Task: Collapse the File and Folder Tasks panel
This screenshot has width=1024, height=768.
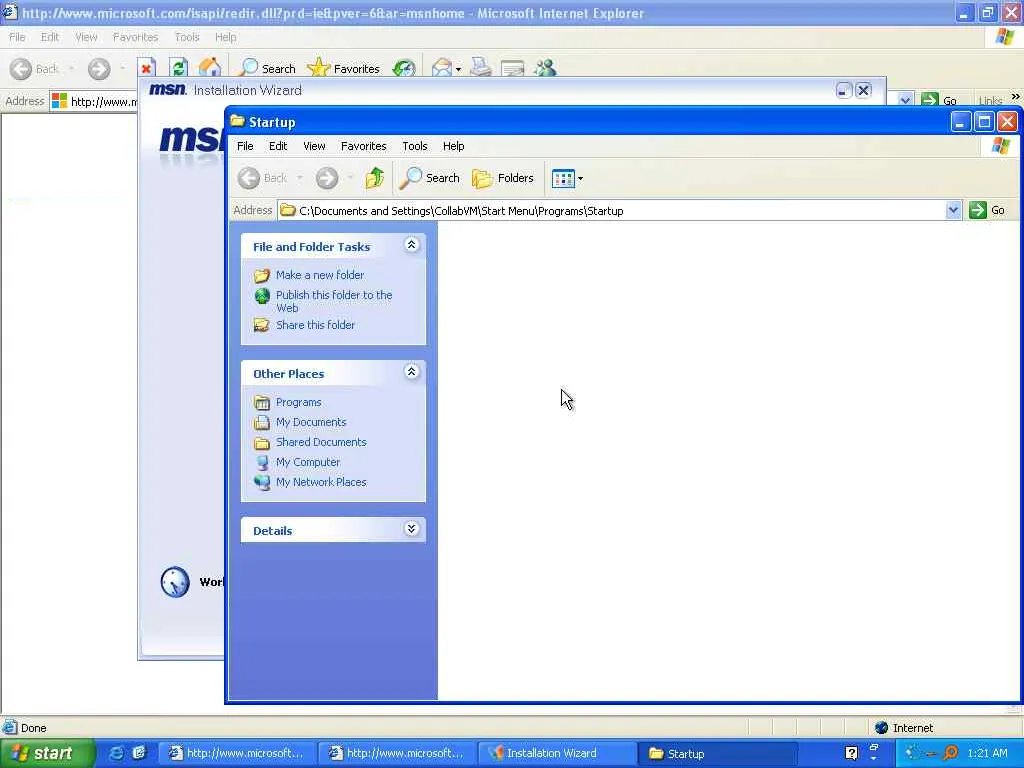Action: 411,245
